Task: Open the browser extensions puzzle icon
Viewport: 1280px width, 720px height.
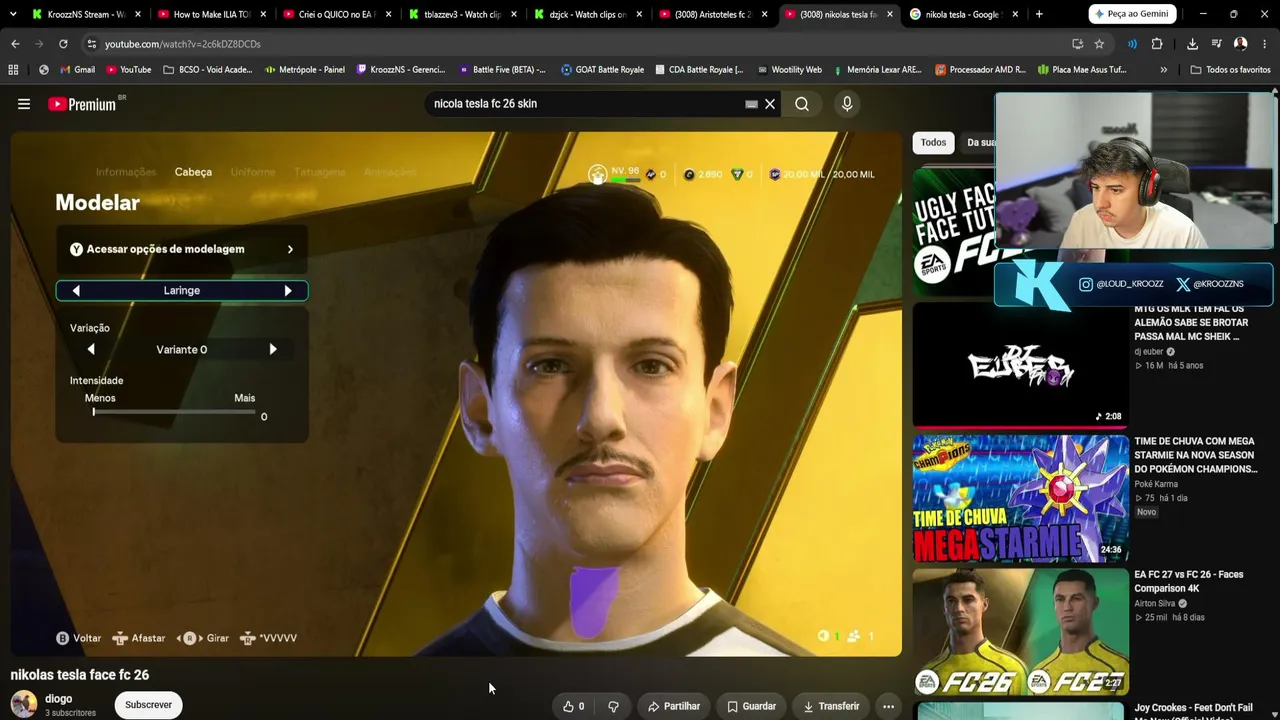Action: coord(1157,44)
